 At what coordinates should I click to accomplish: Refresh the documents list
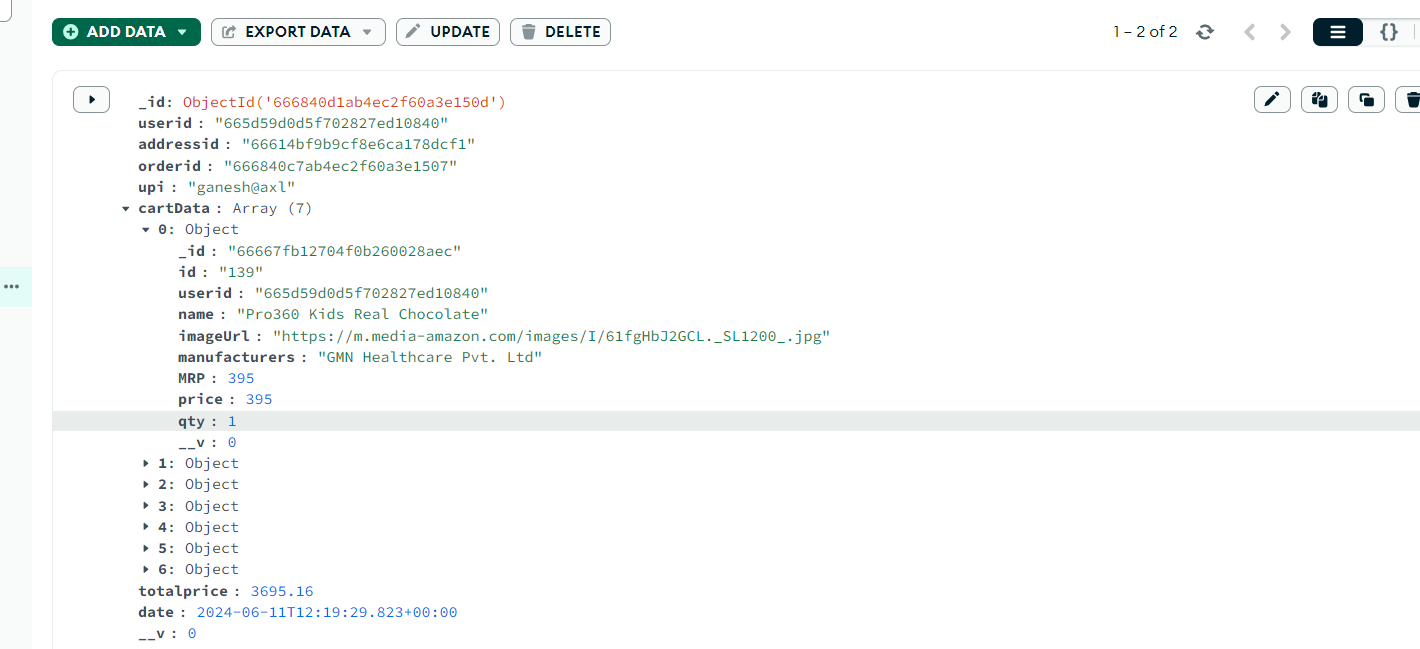coord(1205,32)
